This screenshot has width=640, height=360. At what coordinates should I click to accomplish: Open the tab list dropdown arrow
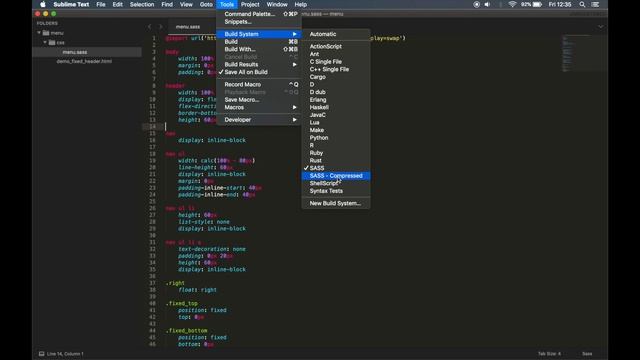point(600,27)
